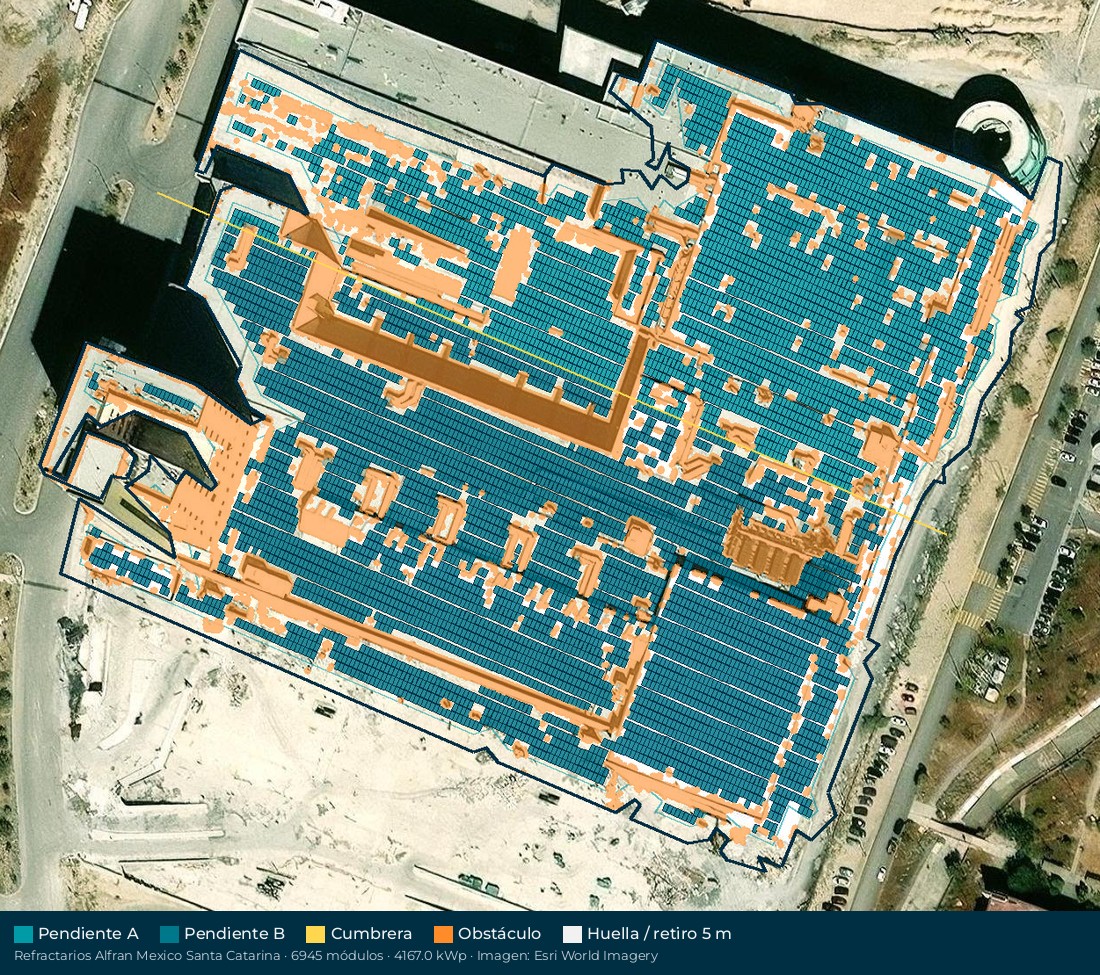Click the Refractarios Alfran Mexico Santa Catarina caption
Viewport: 1100px width, 975px height.
(148, 955)
